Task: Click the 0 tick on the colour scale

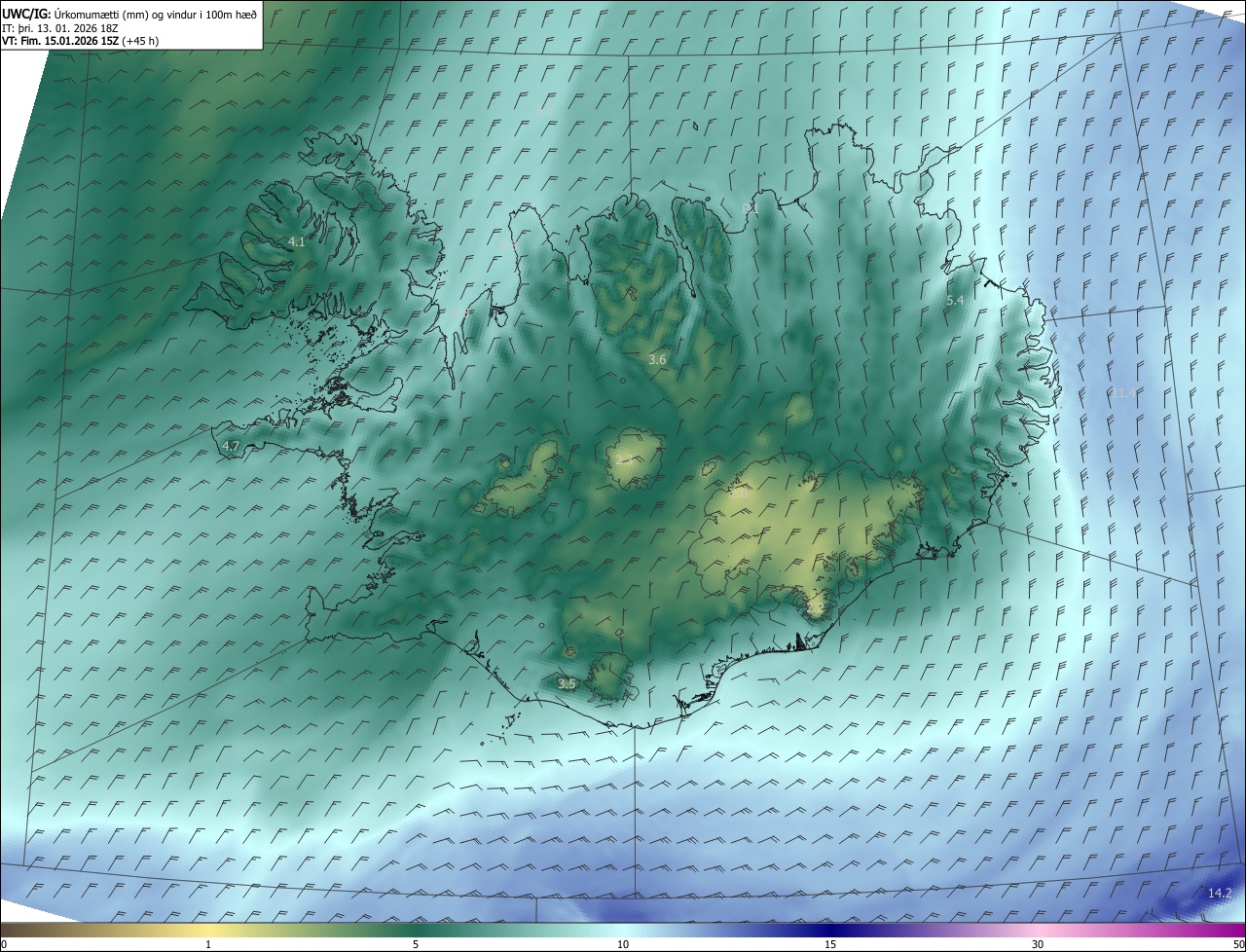Action: point(4,944)
